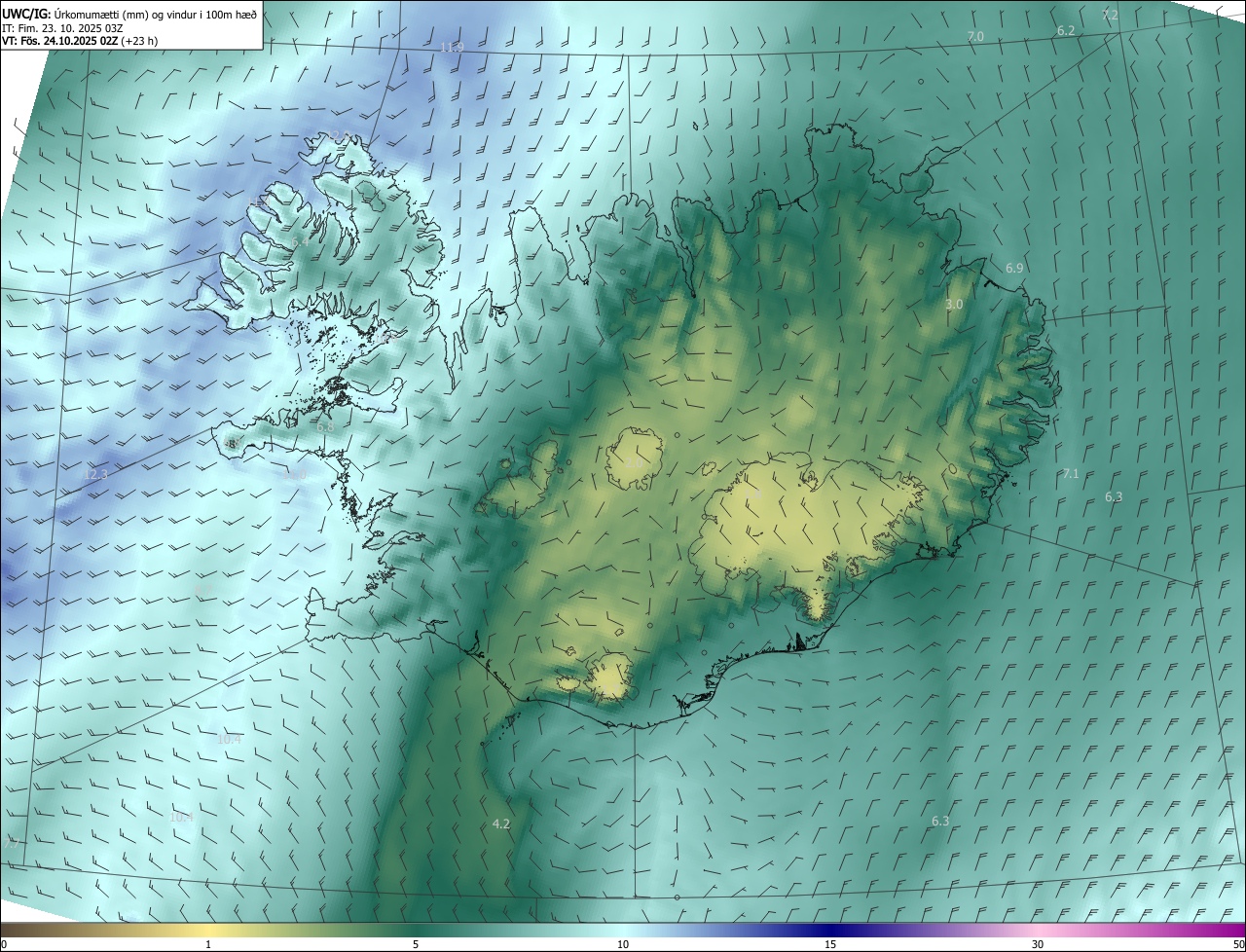Click the 'IT: Fim. 23. 10. 2025 03Z' line

61,28
